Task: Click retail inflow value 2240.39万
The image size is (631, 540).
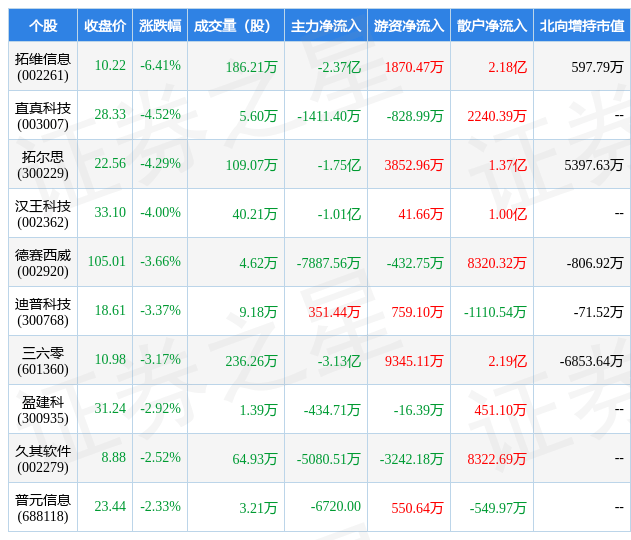Action: [x=497, y=116]
